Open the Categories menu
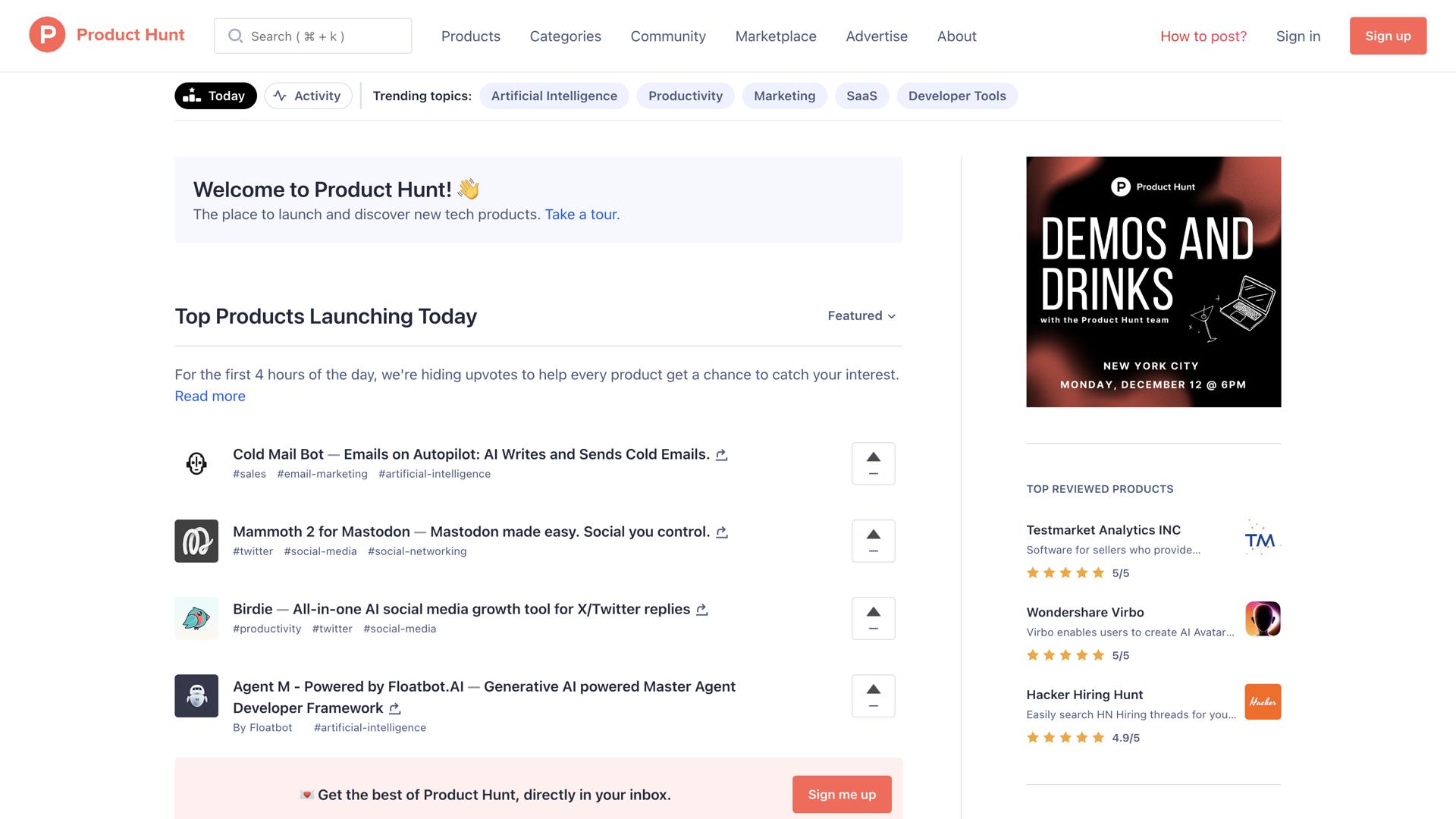This screenshot has height=819, width=1456. click(565, 36)
